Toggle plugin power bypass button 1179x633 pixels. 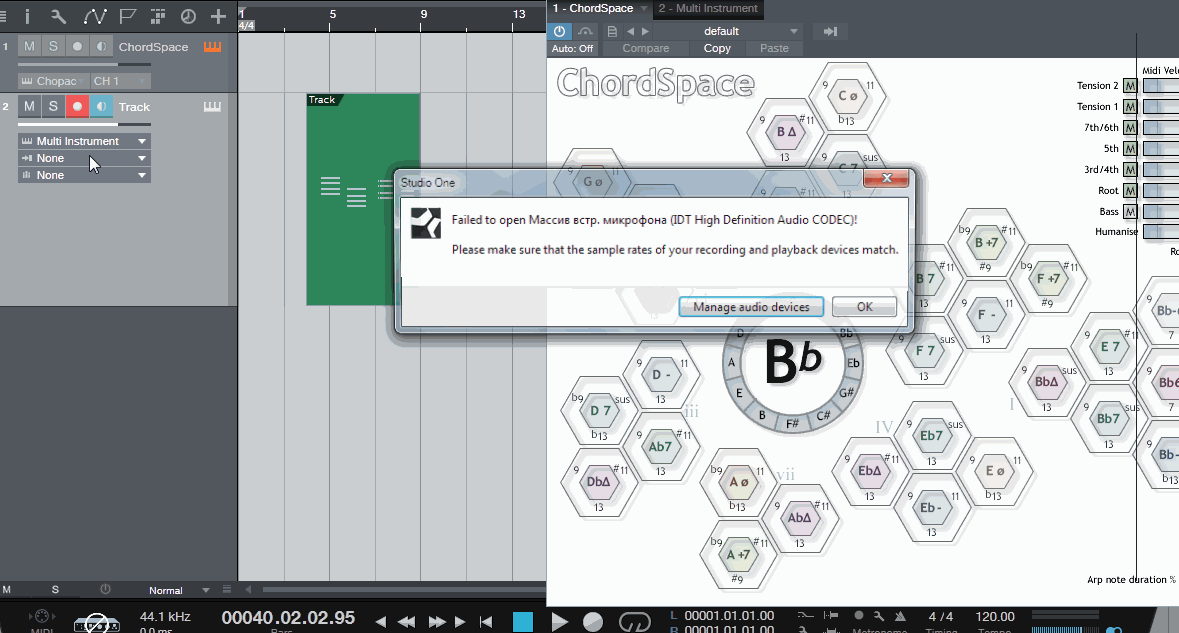coord(559,31)
